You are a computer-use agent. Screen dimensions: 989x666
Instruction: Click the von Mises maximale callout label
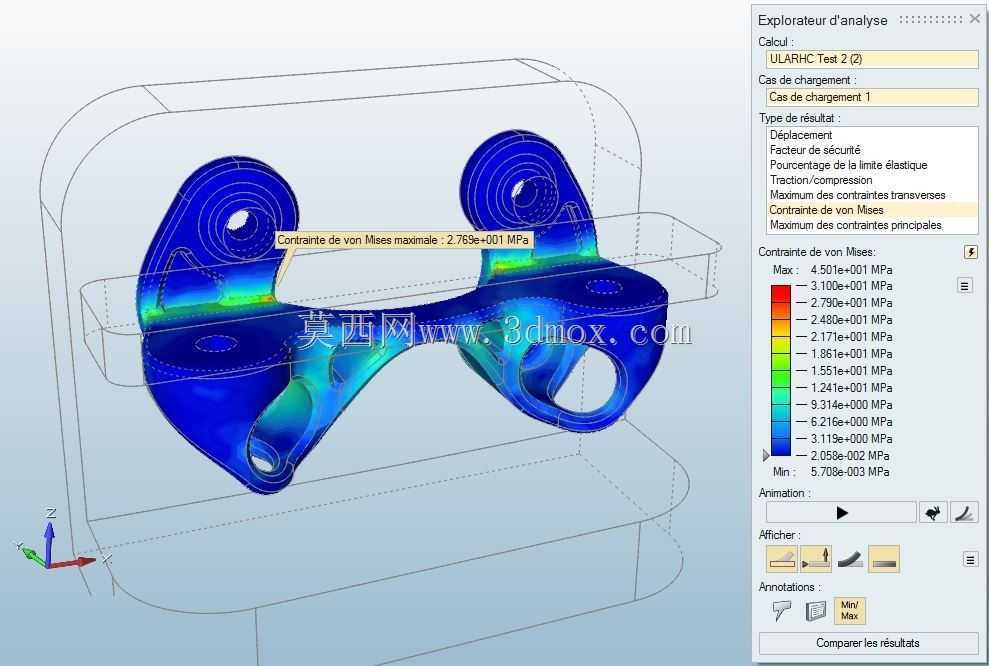pyautogui.click(x=403, y=240)
